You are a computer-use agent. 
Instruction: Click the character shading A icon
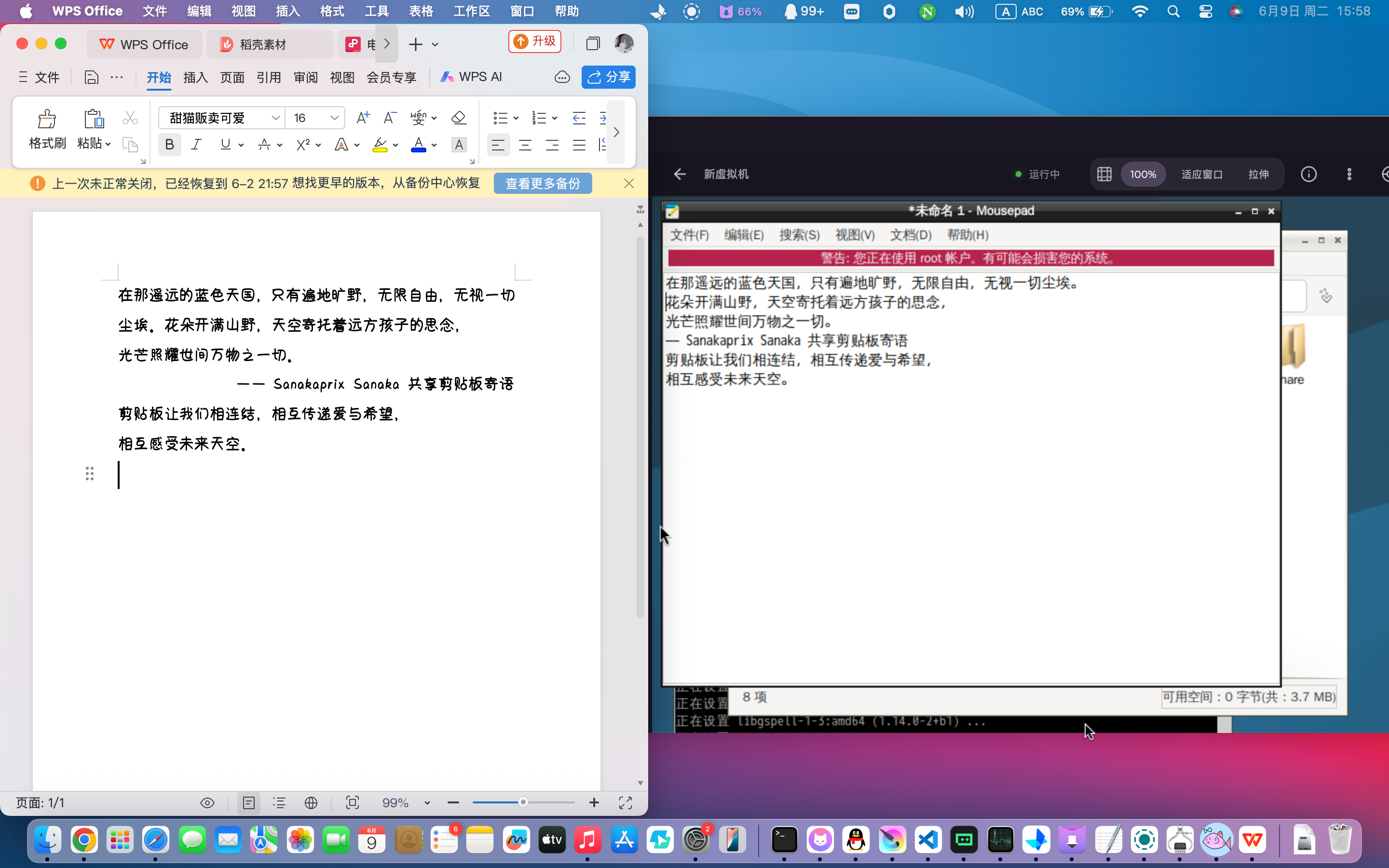pyautogui.click(x=459, y=145)
